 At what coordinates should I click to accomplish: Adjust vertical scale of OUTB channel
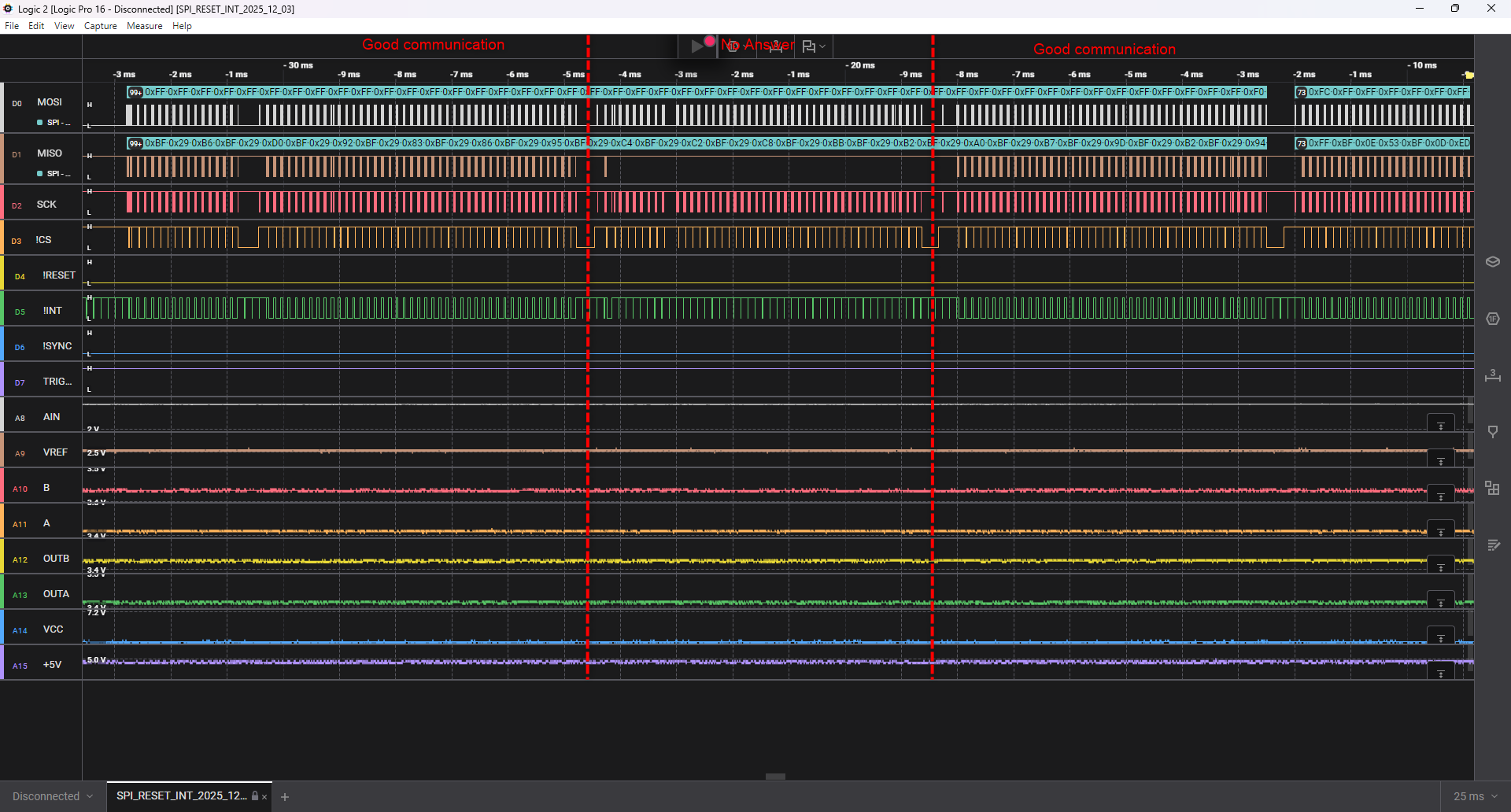click(1441, 566)
